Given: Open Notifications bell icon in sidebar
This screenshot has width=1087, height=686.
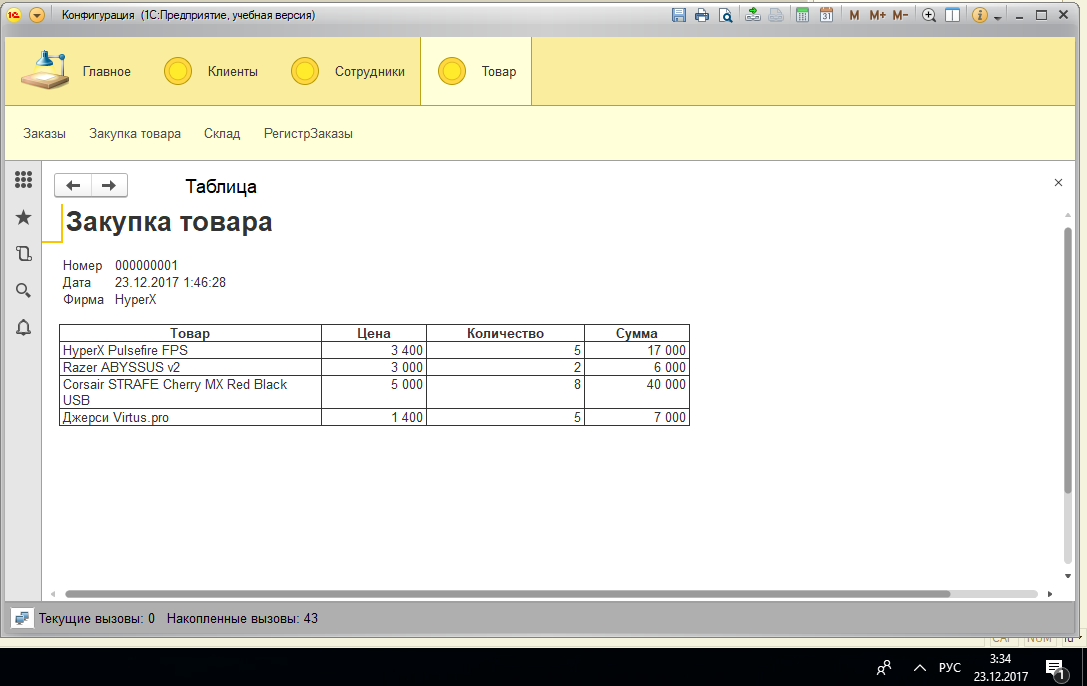Looking at the screenshot, I should (24, 327).
